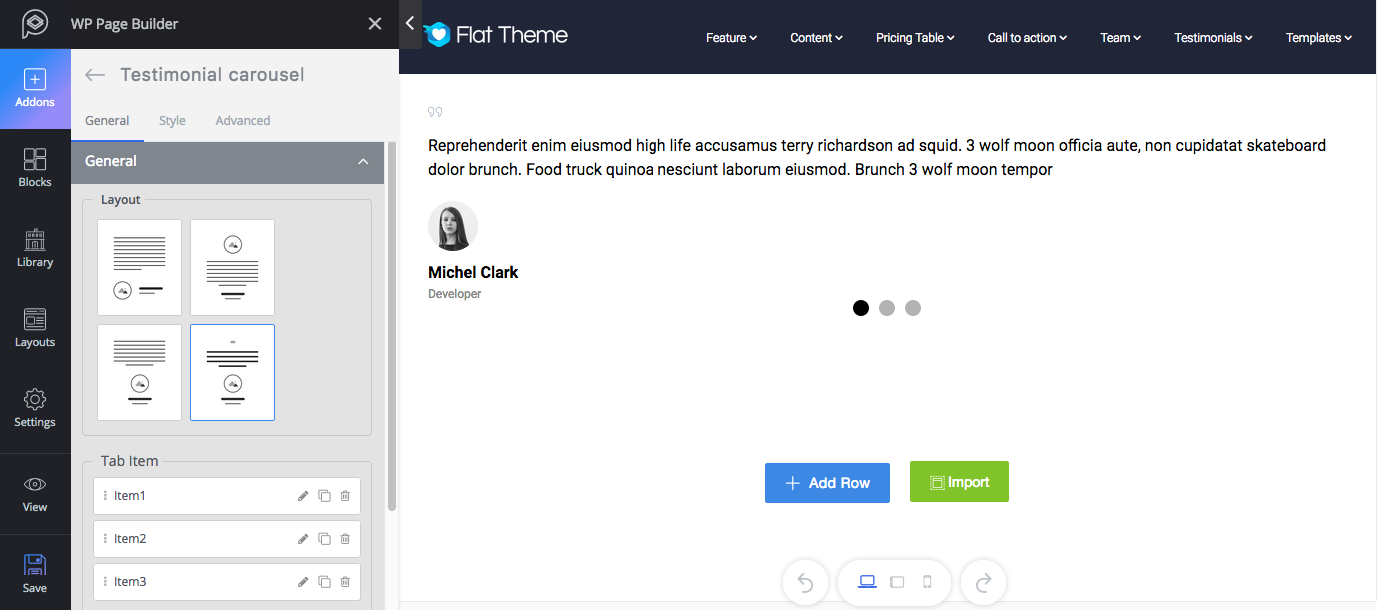Screen dimensions: 1377x610
Task: Close the WP Page Builder panel
Action: click(375, 23)
